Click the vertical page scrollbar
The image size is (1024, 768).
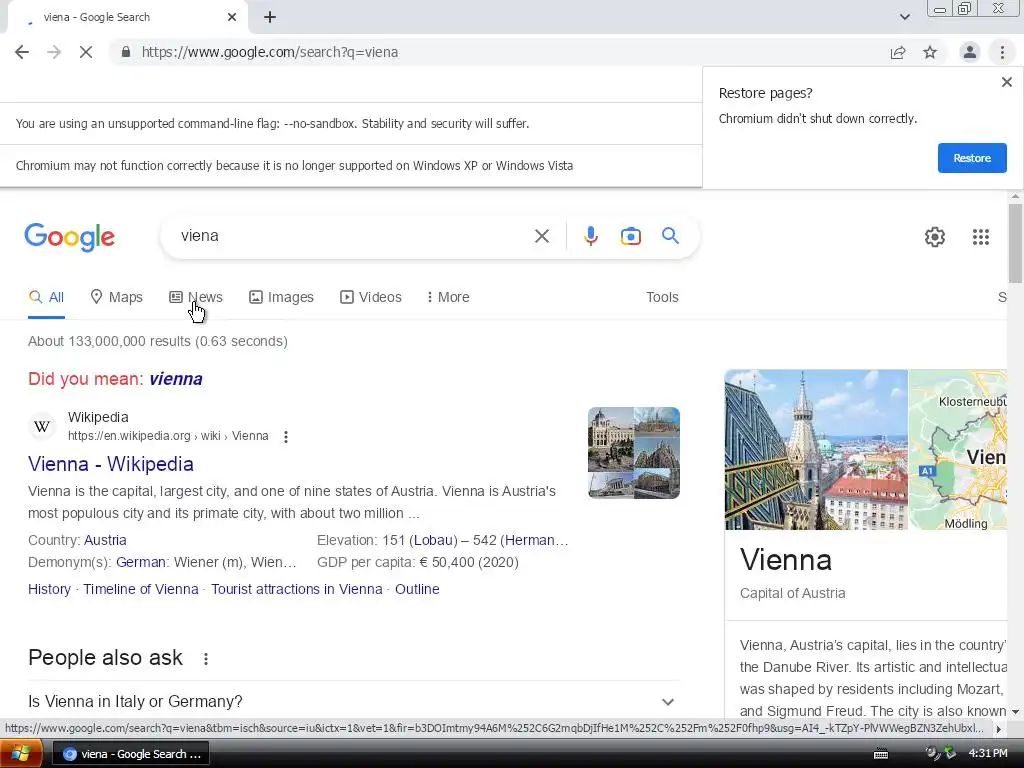click(1015, 243)
